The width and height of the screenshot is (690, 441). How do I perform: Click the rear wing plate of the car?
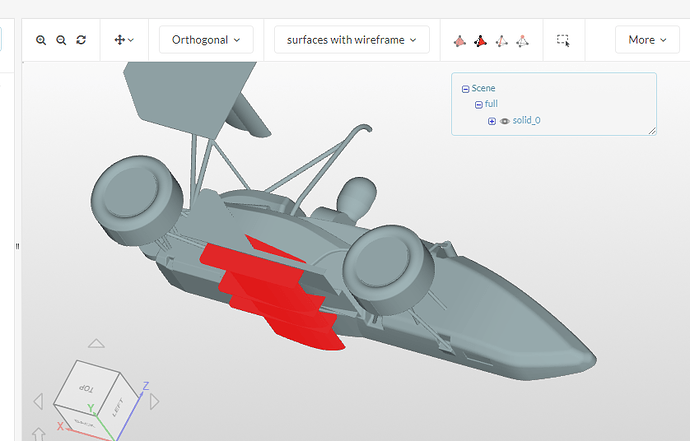click(x=189, y=95)
